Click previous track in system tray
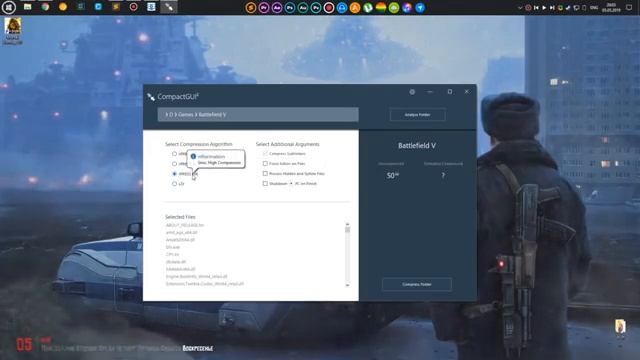Viewport: 640px width, 360px height. click(x=536, y=8)
